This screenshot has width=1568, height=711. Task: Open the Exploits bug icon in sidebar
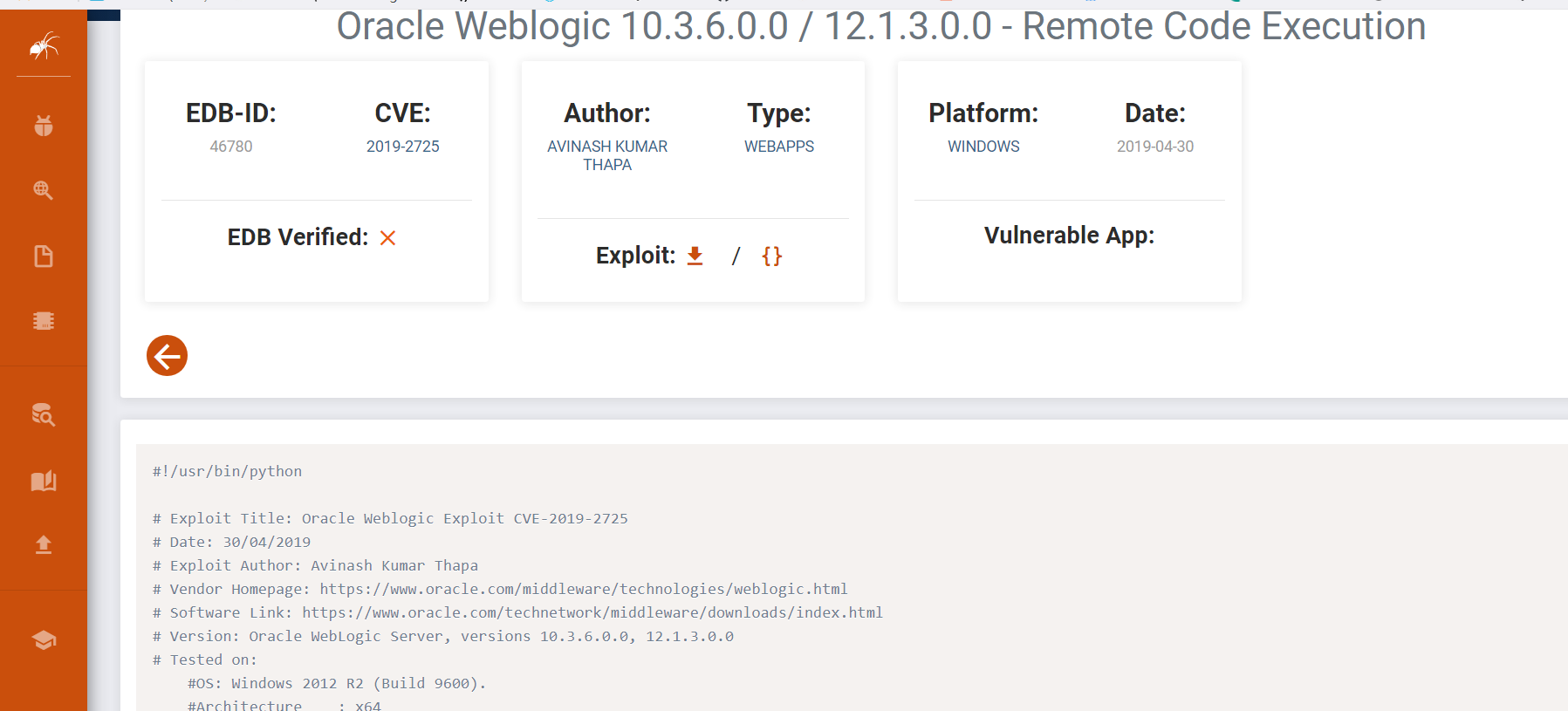coord(44,126)
